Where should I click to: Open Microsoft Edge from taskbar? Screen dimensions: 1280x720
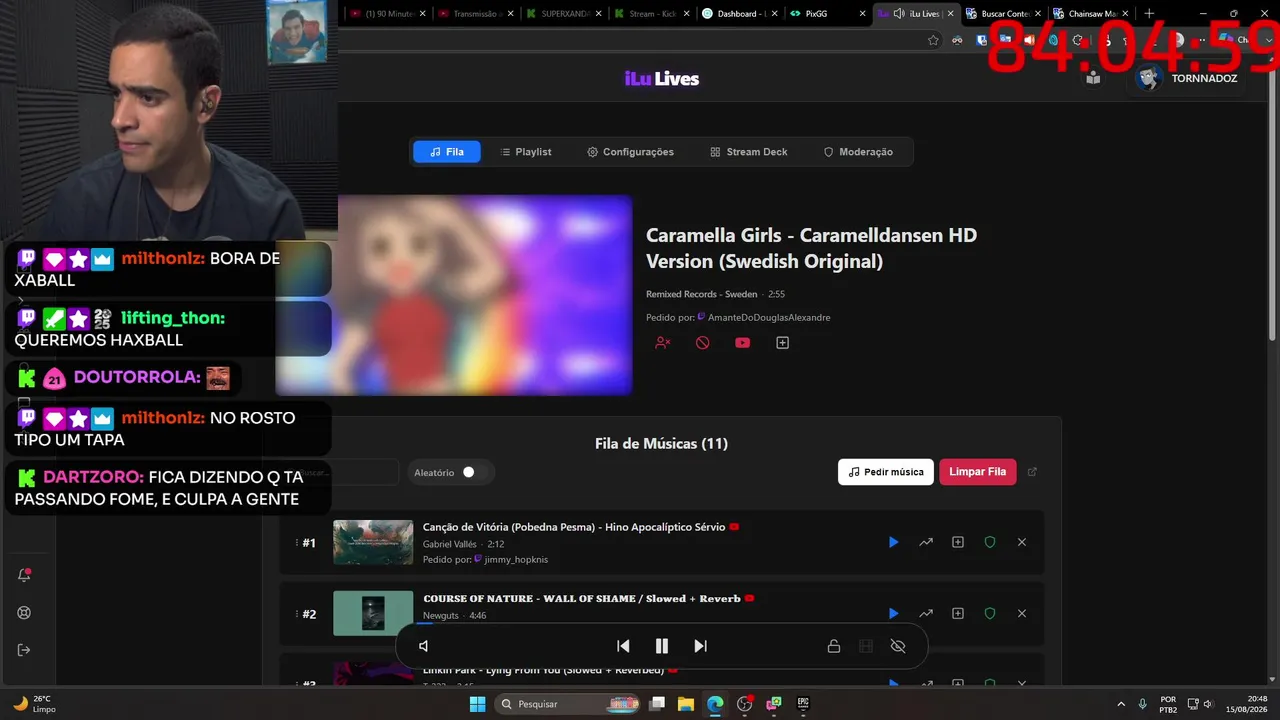pos(715,704)
